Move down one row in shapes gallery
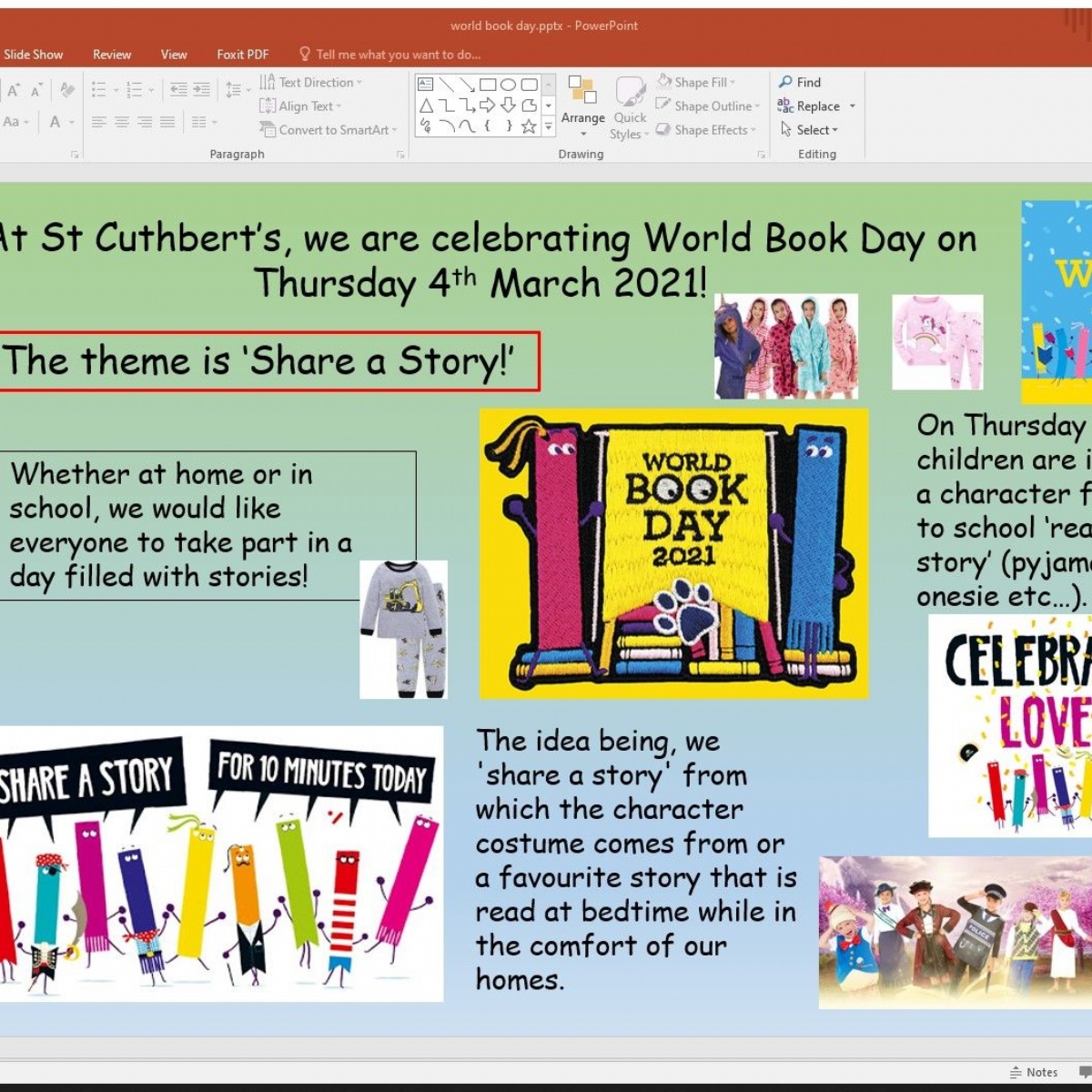Image resolution: width=1092 pixels, height=1092 pixels. [549, 106]
